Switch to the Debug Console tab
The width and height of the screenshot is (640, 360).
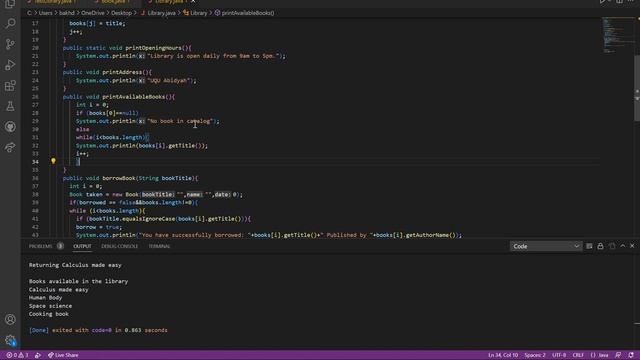click(120, 246)
